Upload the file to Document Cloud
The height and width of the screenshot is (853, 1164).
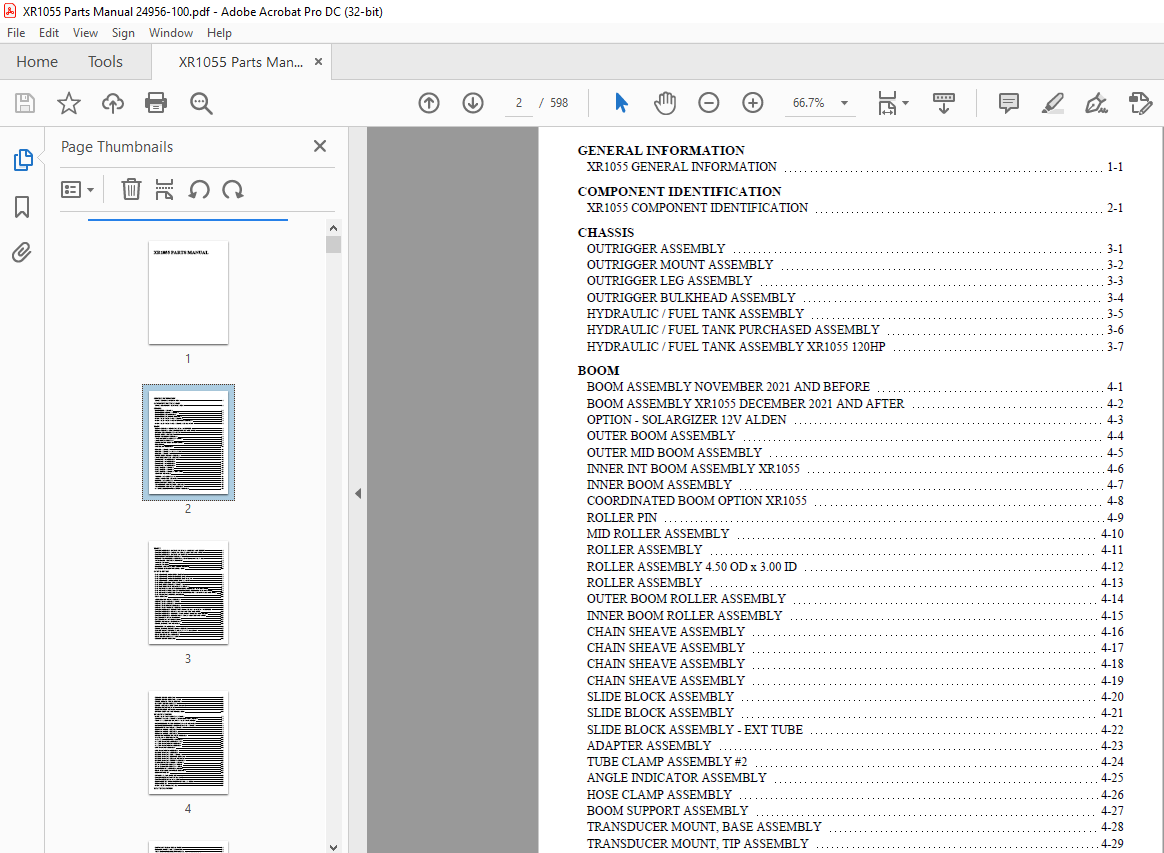(113, 103)
